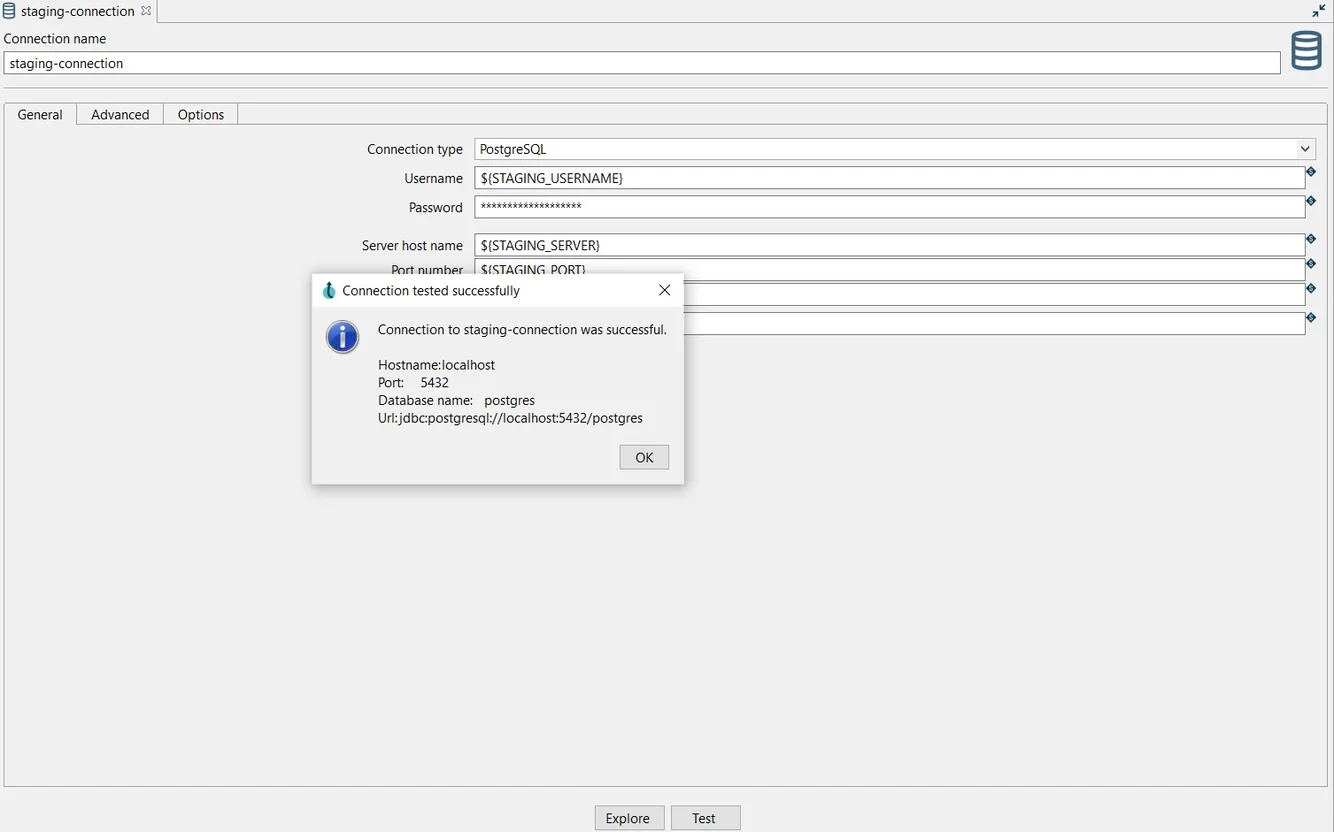Click the lowest variable diamond icon on the right
This screenshot has height=832, width=1334.
[1311, 317]
